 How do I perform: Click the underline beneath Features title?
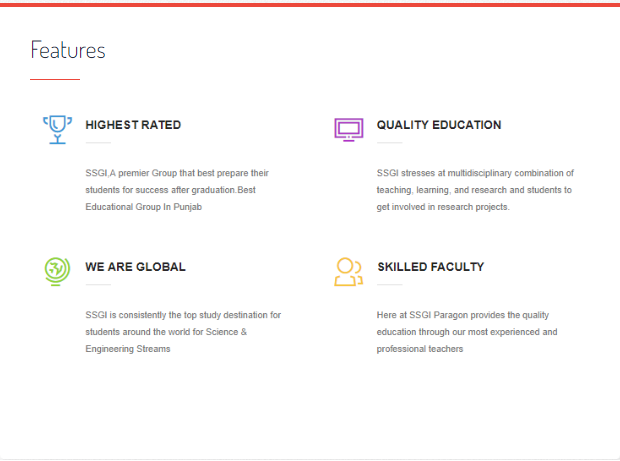point(55,78)
